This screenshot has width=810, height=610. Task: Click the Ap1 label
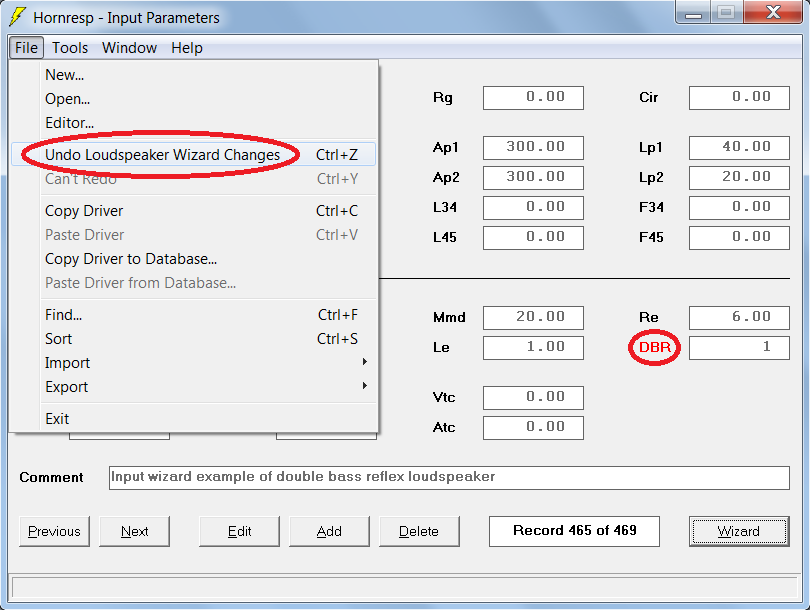click(446, 148)
